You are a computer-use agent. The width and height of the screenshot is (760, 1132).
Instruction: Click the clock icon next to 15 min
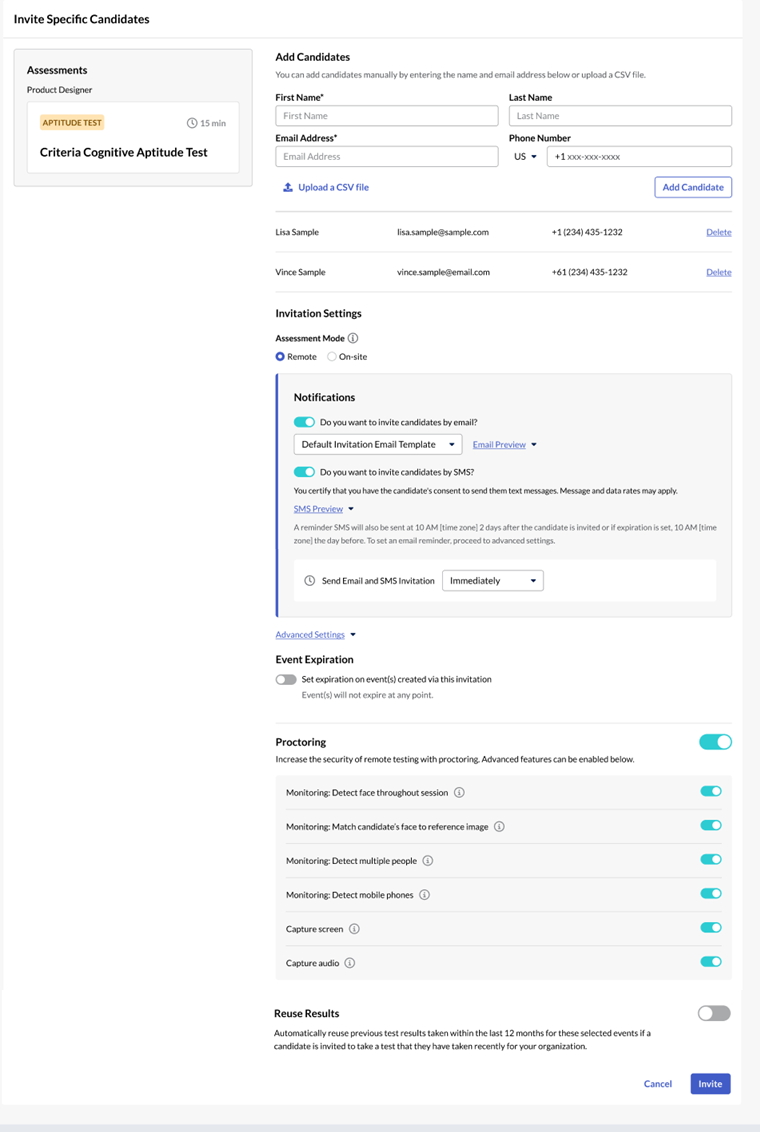(x=192, y=123)
